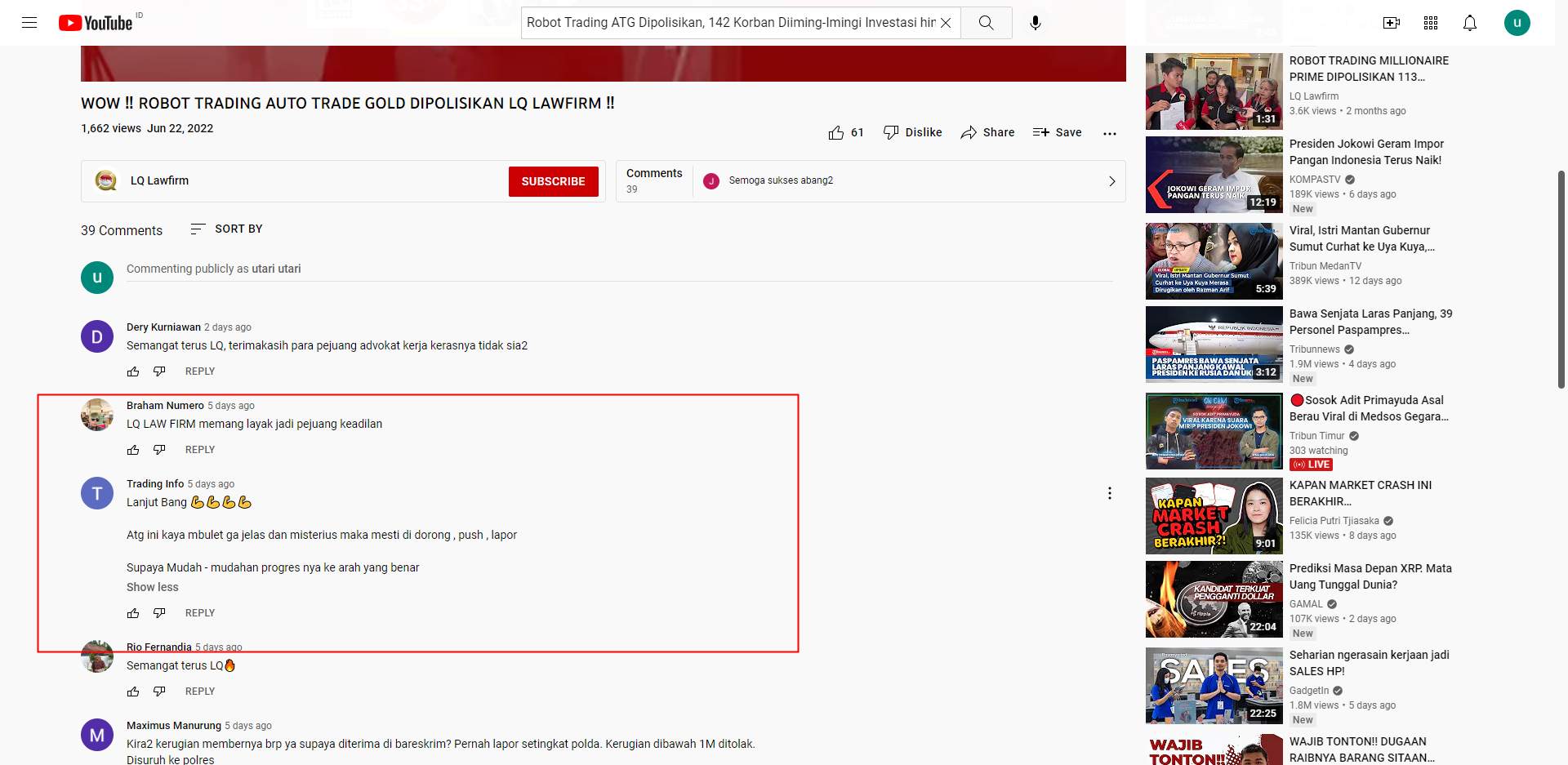Dislike Braham Numero's comment
This screenshot has width=1568, height=765.
[159, 450]
